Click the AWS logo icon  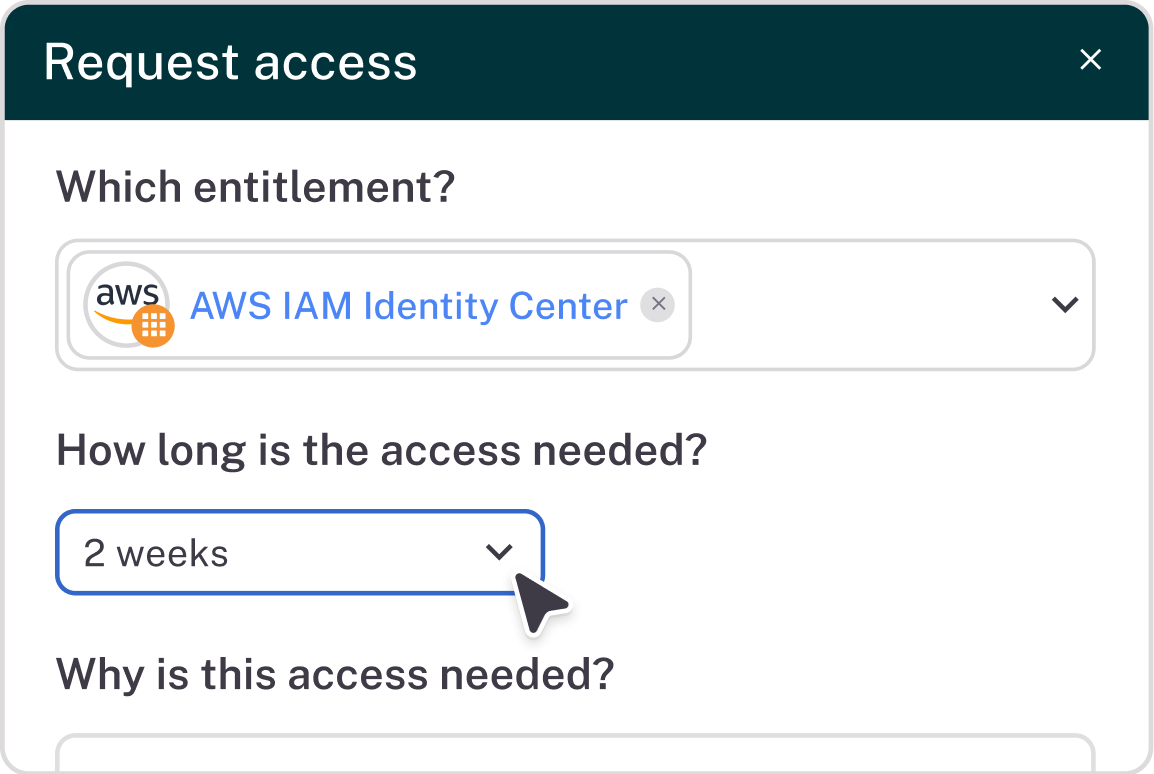124,302
